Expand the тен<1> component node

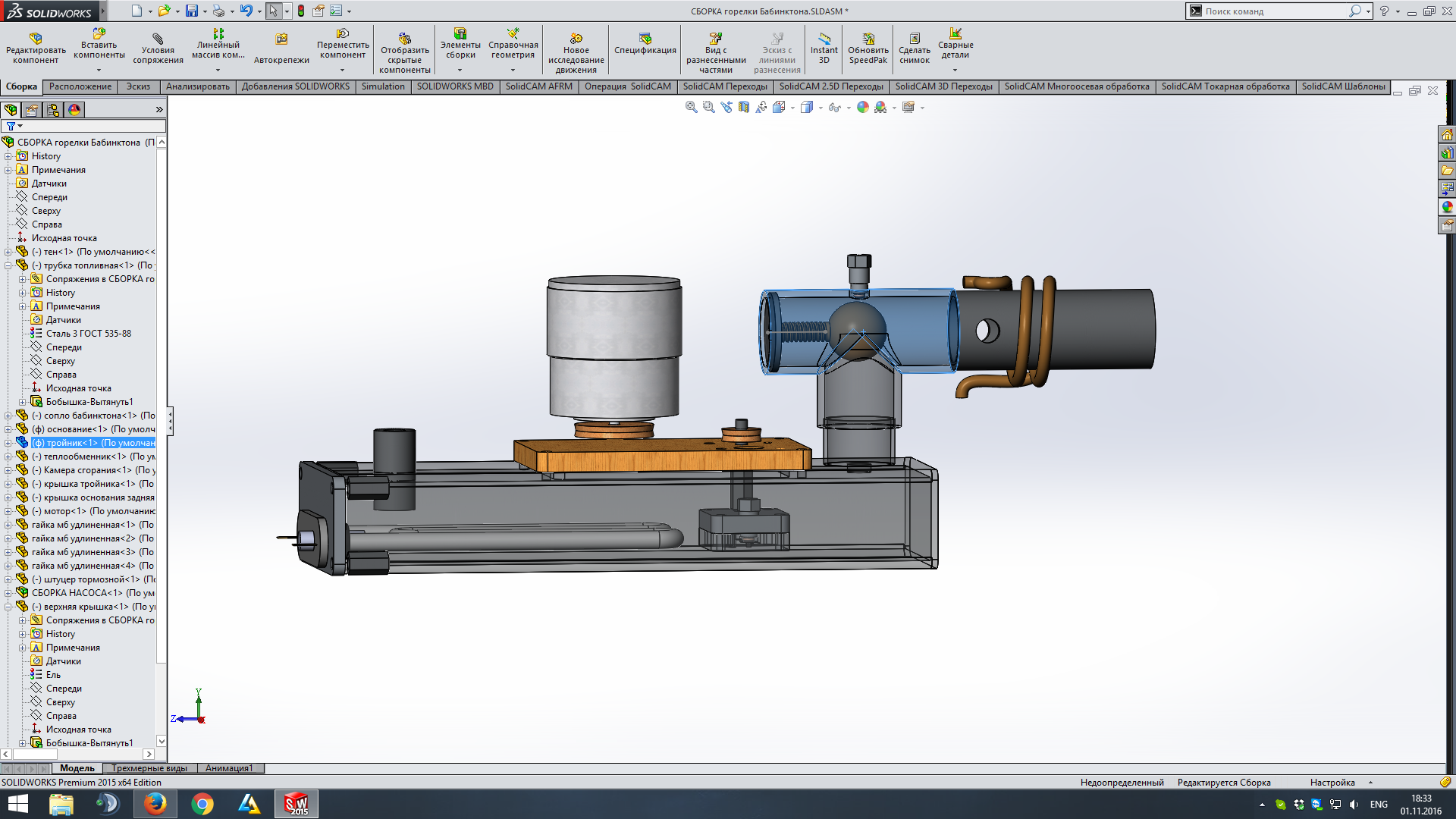(x=8, y=252)
